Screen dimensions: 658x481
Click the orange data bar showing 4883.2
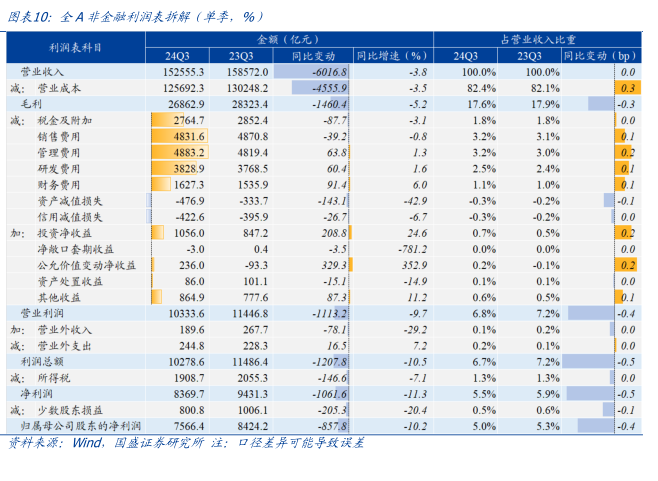pos(178,153)
